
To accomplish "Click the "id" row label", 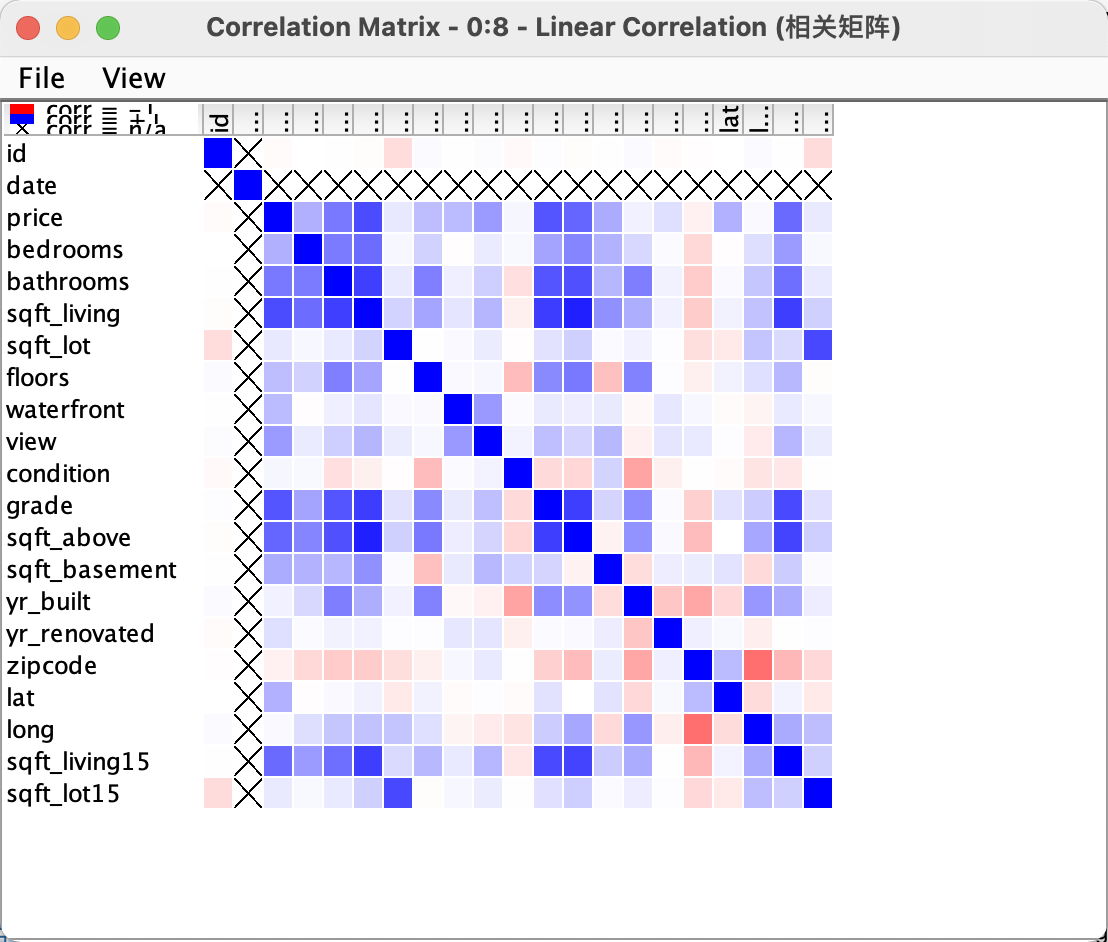I will [x=16, y=153].
